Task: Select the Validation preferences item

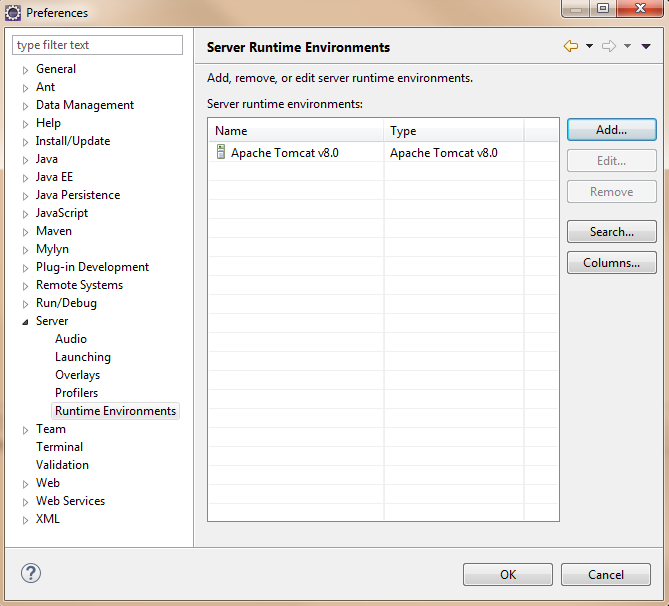Action: [x=62, y=465]
